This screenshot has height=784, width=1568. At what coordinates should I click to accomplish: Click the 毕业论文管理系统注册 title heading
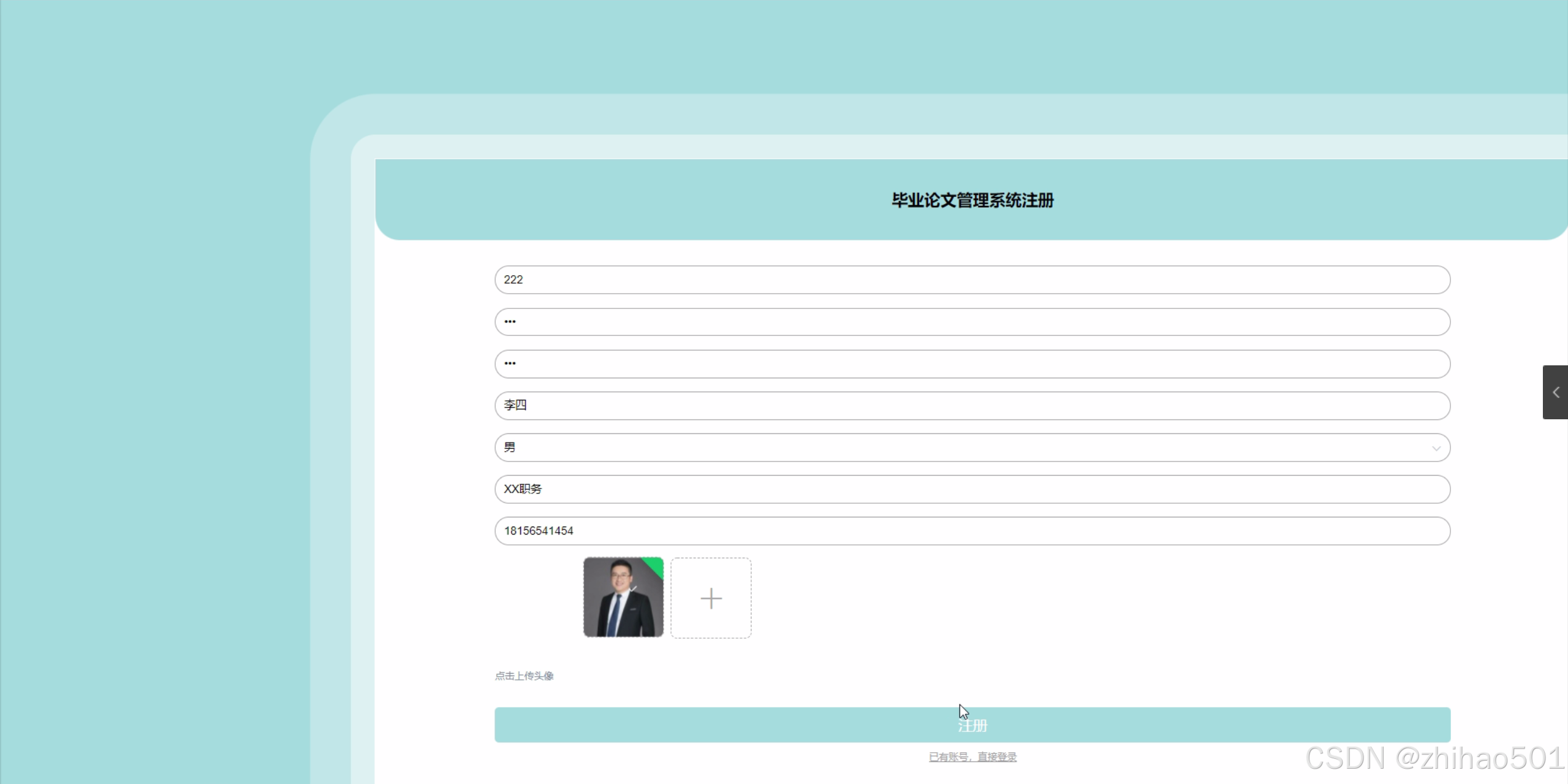click(x=972, y=200)
